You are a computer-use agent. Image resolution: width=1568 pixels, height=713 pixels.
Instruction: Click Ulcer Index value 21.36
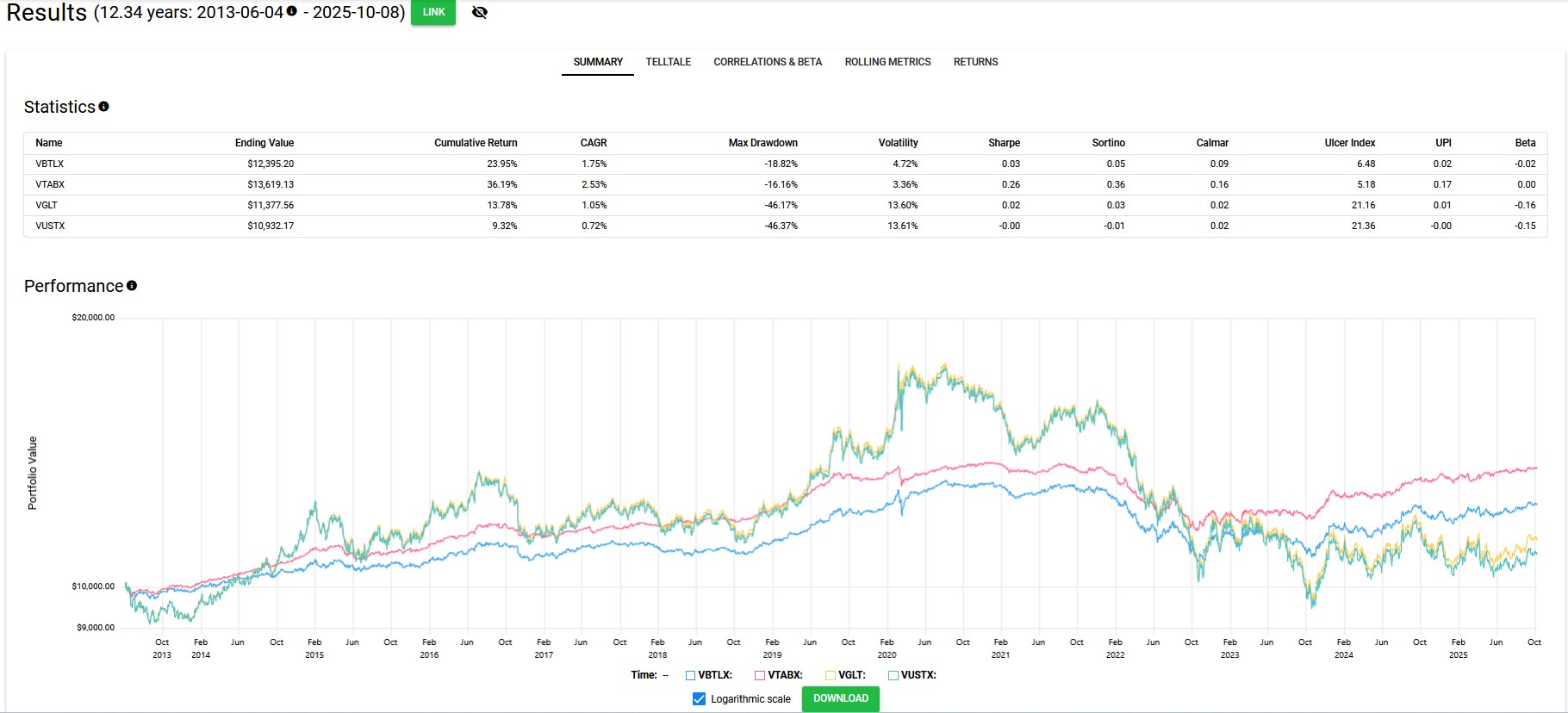(1364, 226)
